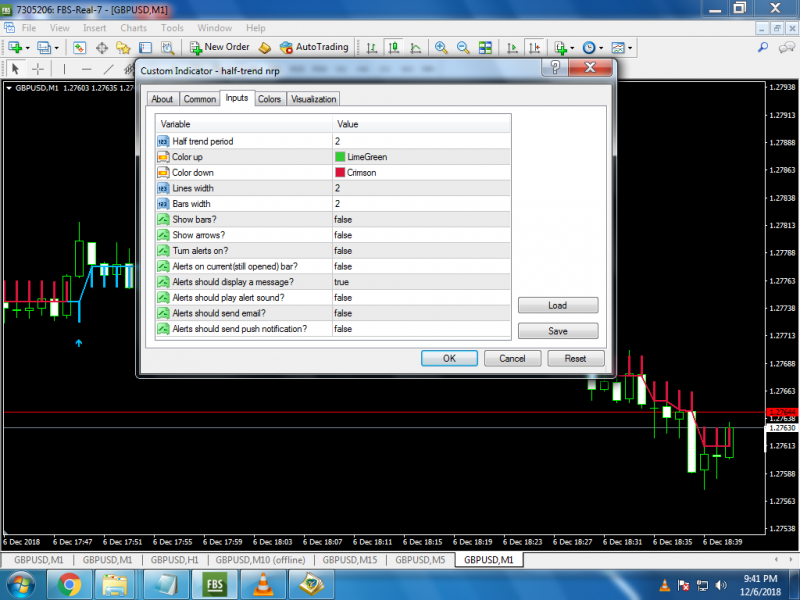Screen dimensions: 800x600
Task: Click the Crimson color swatch
Action: pyautogui.click(x=340, y=172)
